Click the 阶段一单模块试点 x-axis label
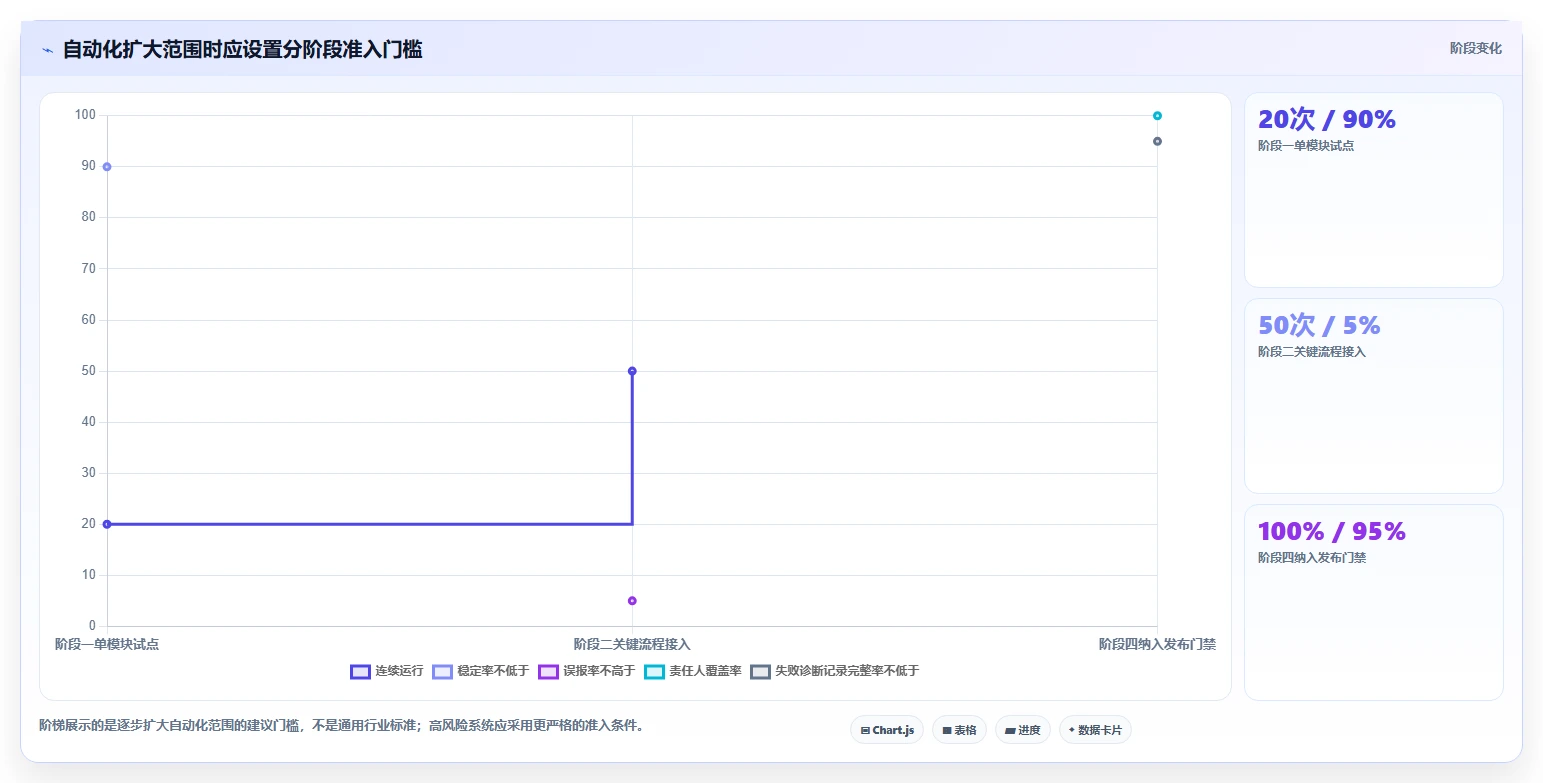This screenshot has width=1543, height=783. coord(107,645)
